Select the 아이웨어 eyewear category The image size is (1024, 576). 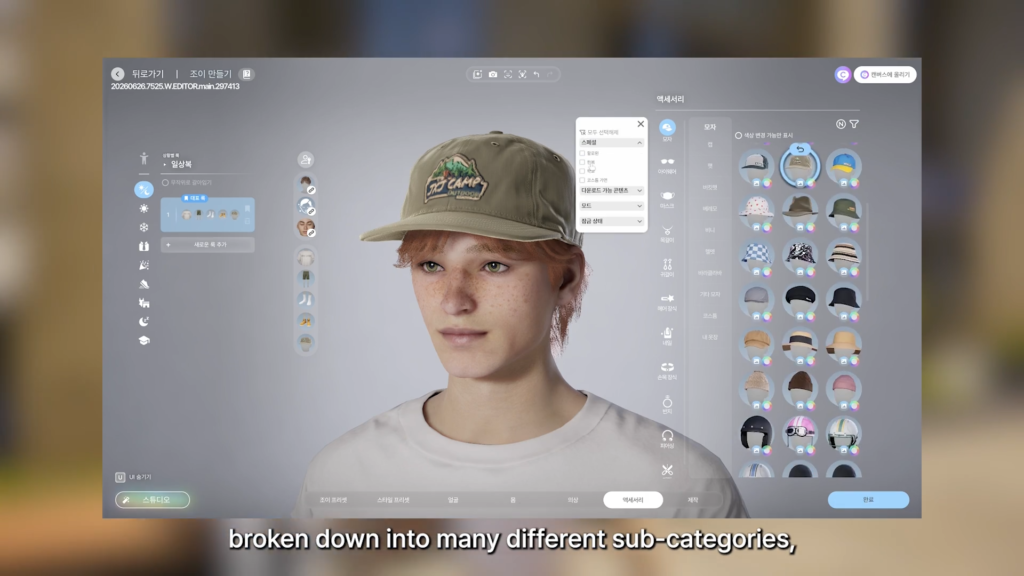pyautogui.click(x=667, y=165)
